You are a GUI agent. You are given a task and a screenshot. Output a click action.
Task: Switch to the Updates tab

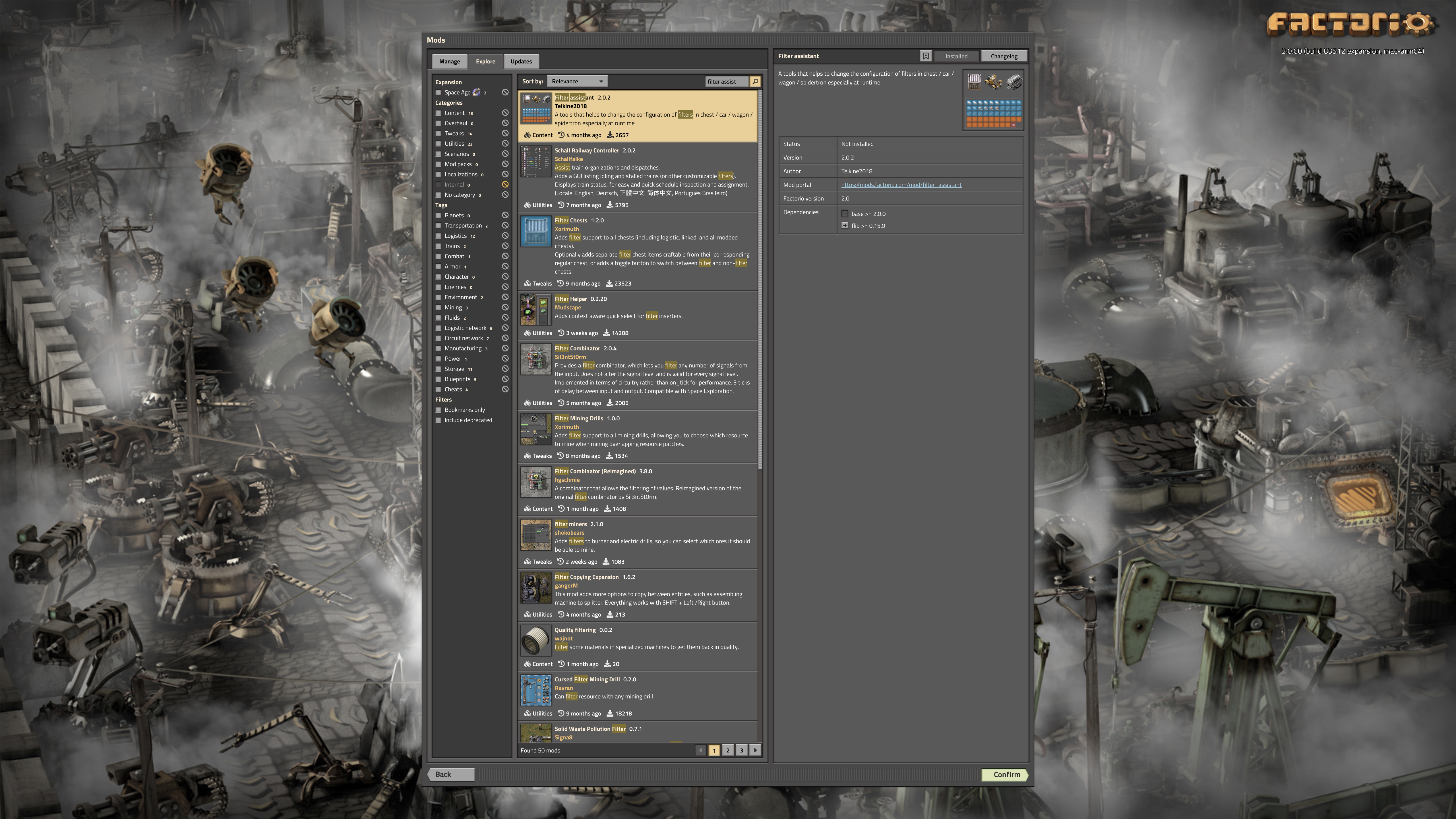point(521,61)
